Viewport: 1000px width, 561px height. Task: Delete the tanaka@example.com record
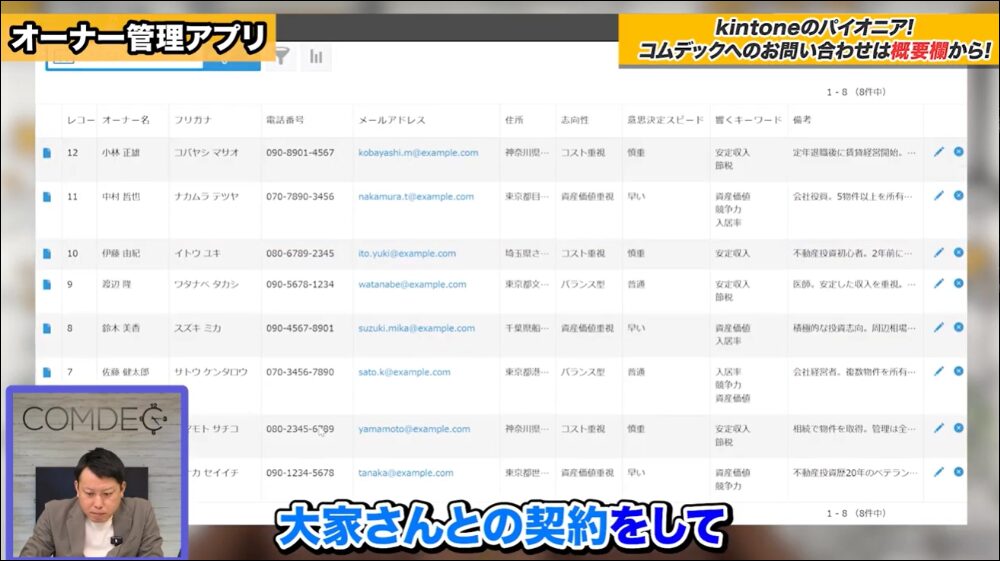pos(959,472)
